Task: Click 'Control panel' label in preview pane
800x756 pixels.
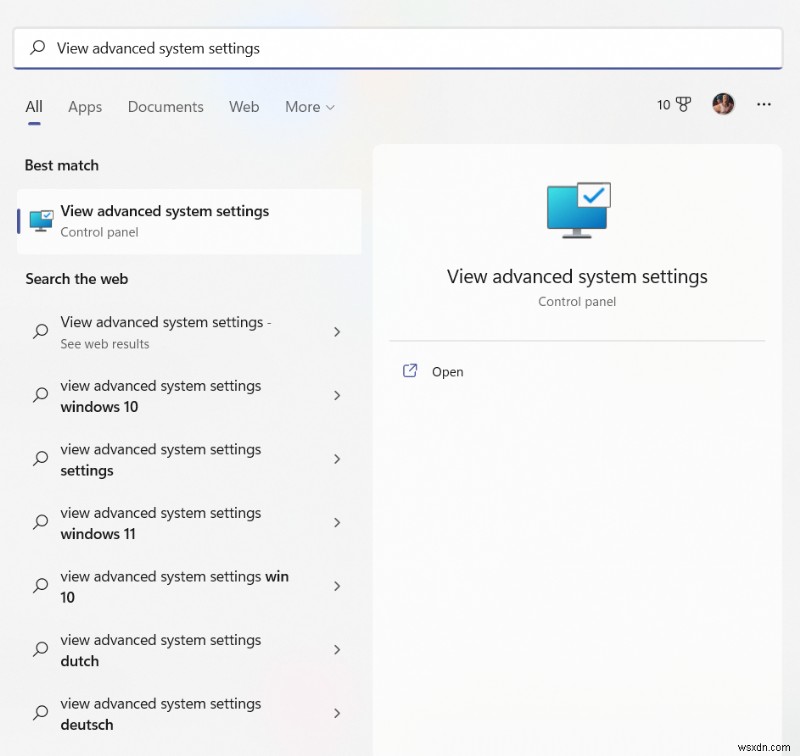Action: pos(577,301)
